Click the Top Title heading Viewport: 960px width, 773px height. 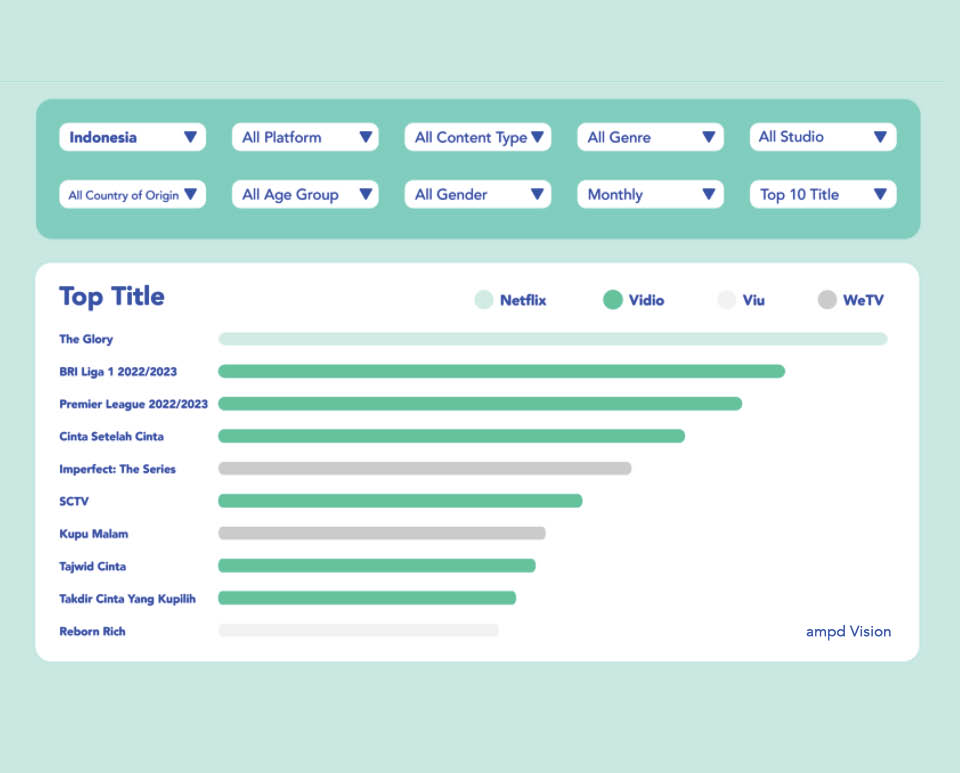[111, 297]
